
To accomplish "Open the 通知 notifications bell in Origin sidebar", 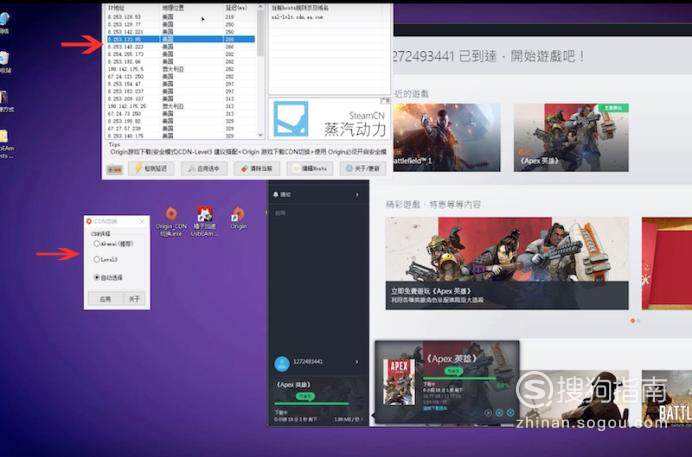I will (x=276, y=195).
